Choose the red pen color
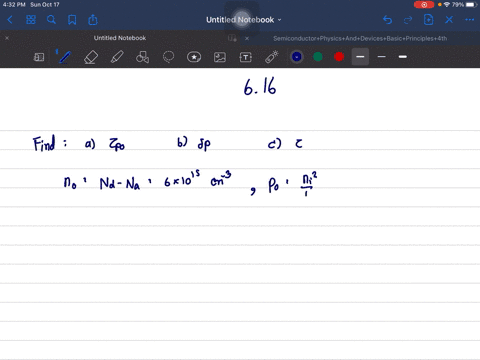This screenshot has height=360, width=480. pos(339,57)
